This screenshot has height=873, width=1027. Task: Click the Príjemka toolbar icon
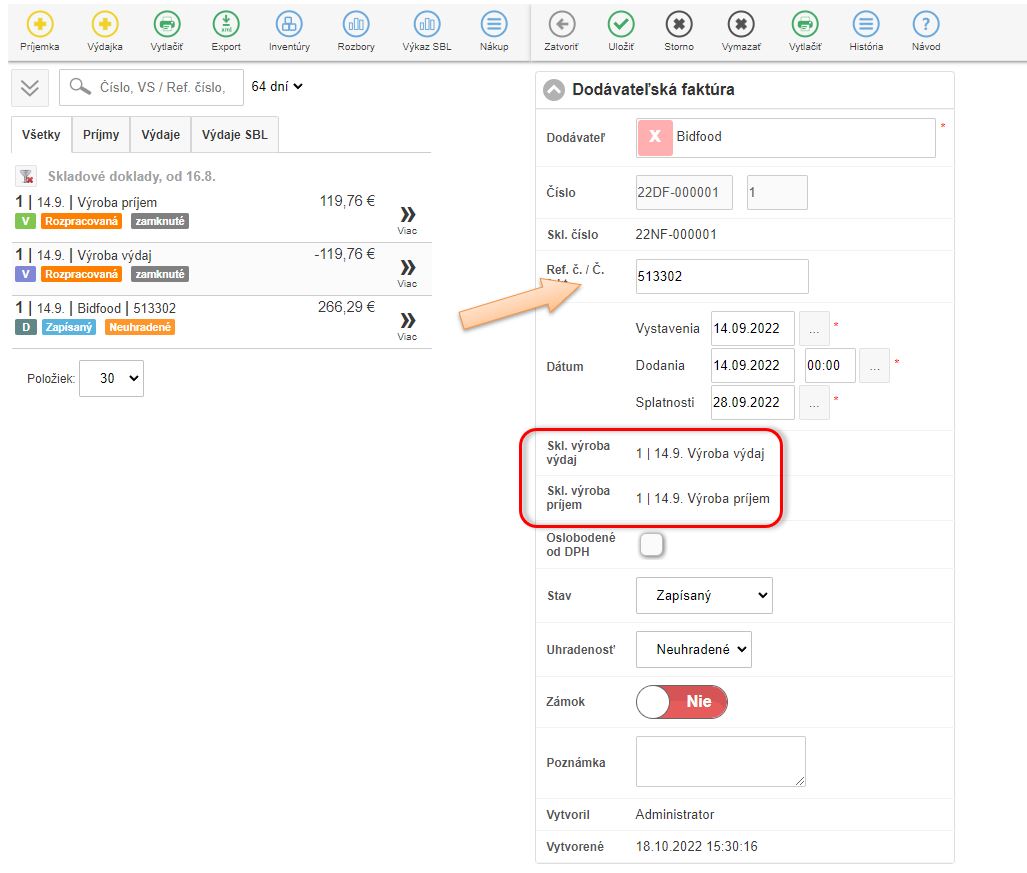point(40,25)
